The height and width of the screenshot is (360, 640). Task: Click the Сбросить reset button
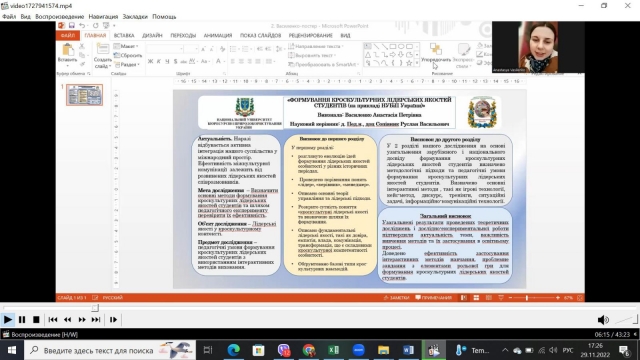(x=128, y=56)
